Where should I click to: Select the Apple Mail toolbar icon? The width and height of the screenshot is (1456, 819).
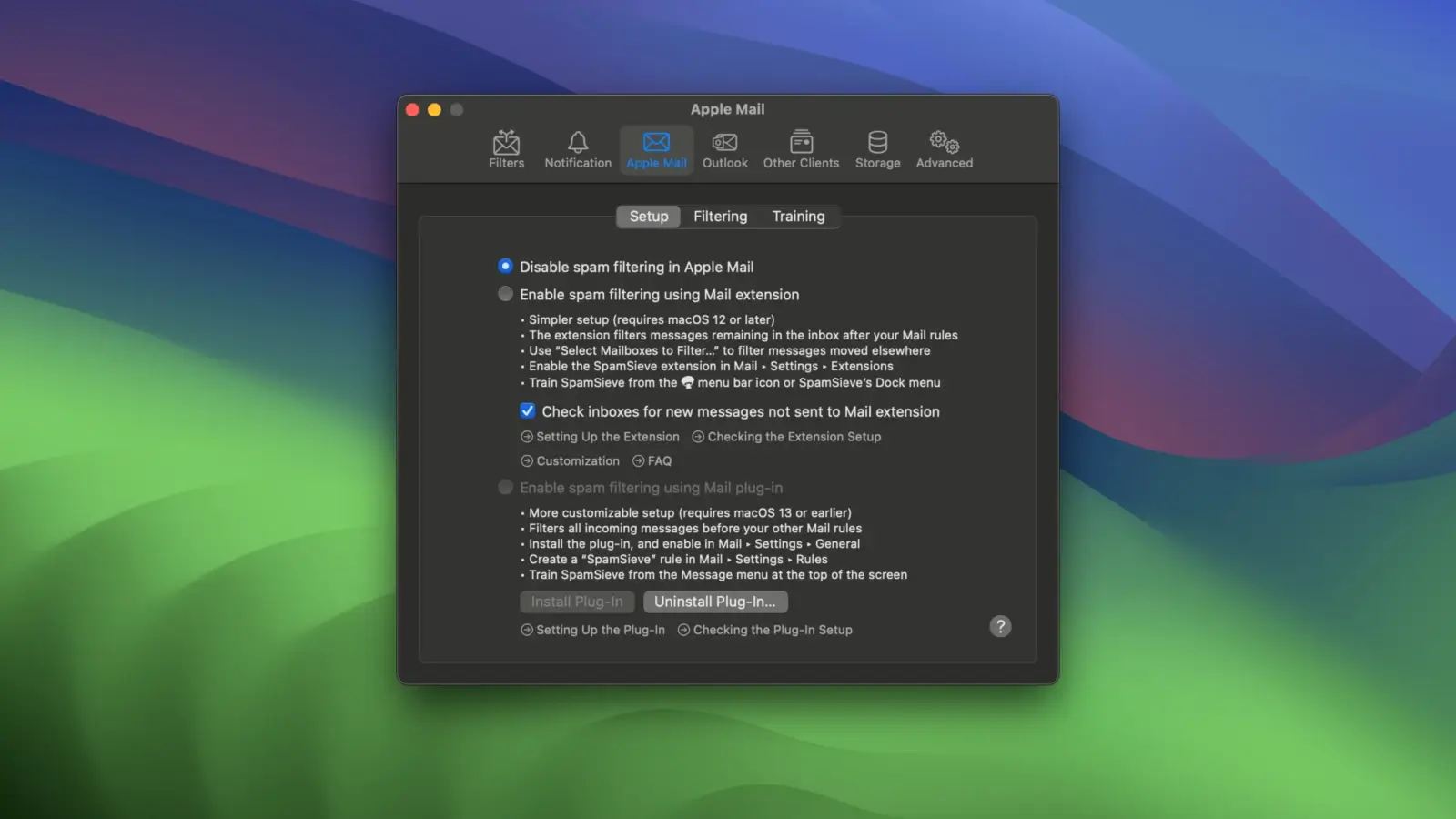(x=656, y=149)
